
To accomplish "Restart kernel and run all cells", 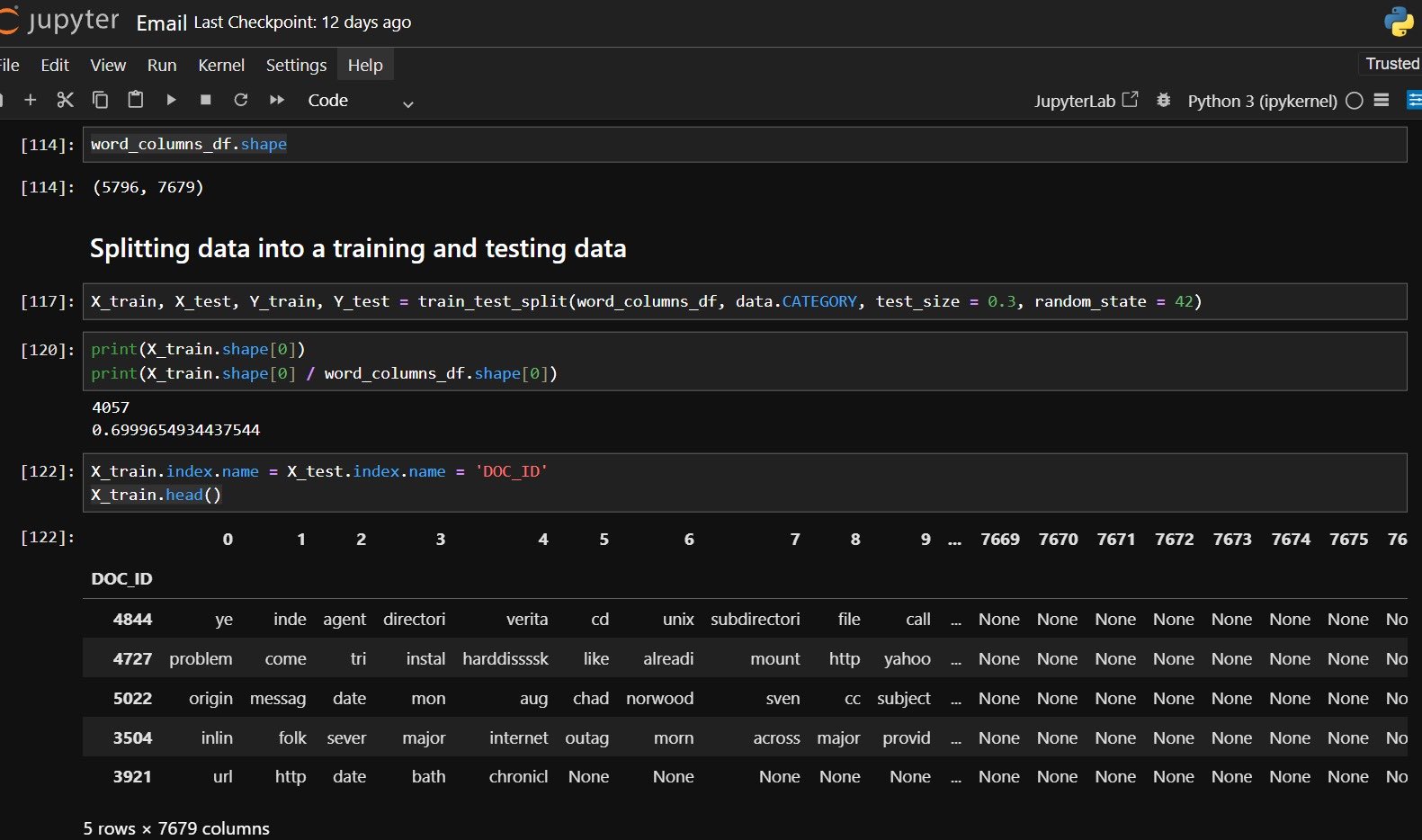I will point(277,100).
